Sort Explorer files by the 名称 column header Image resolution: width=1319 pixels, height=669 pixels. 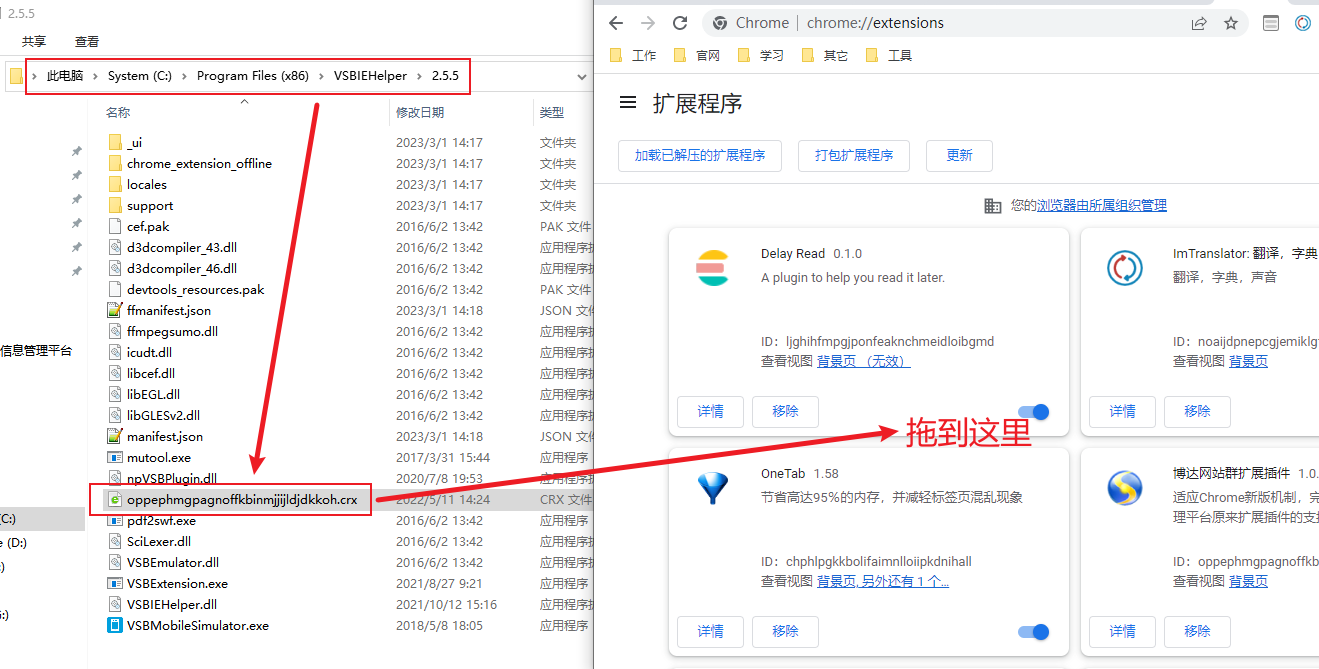(119, 113)
